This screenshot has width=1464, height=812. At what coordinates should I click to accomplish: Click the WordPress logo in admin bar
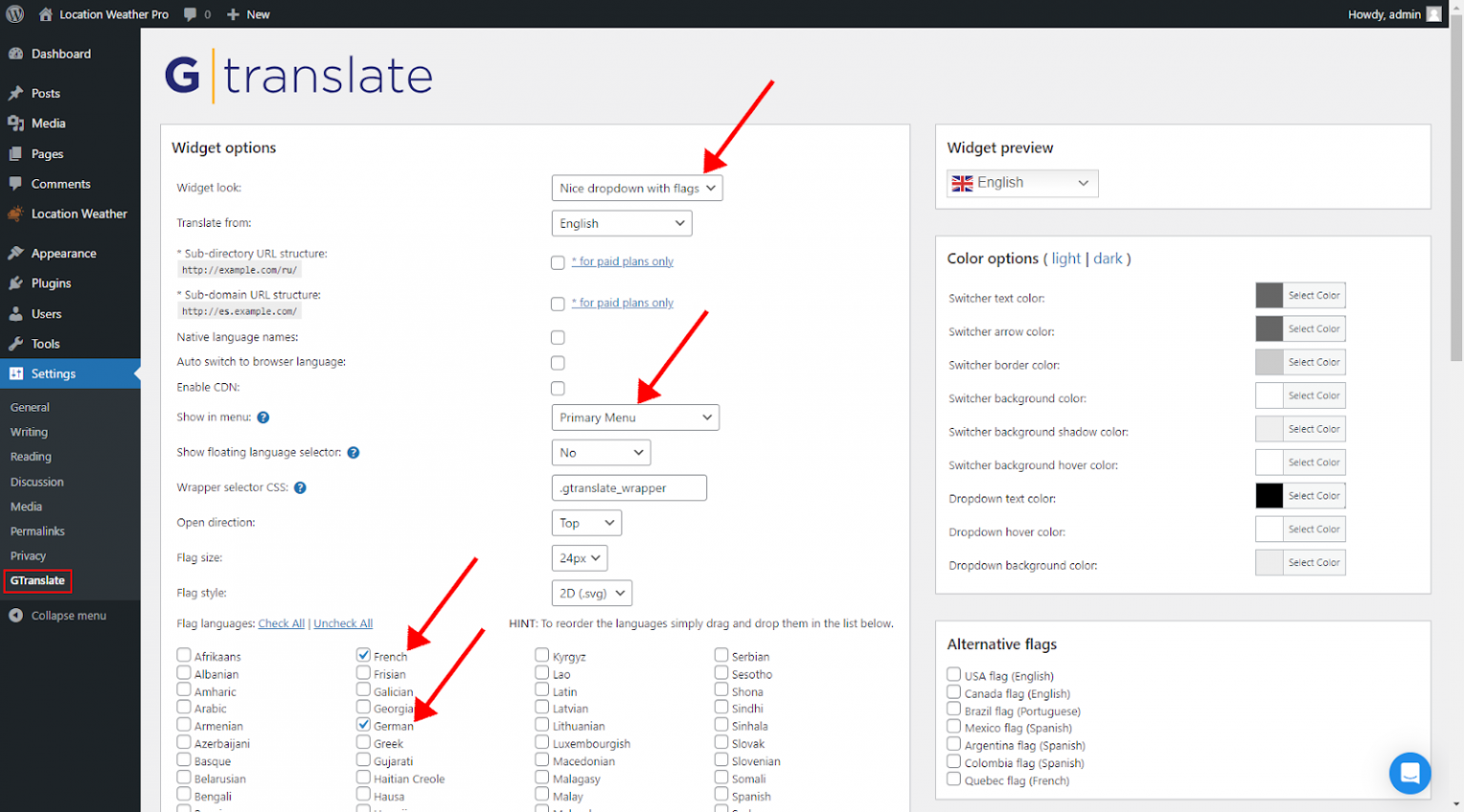click(x=14, y=13)
